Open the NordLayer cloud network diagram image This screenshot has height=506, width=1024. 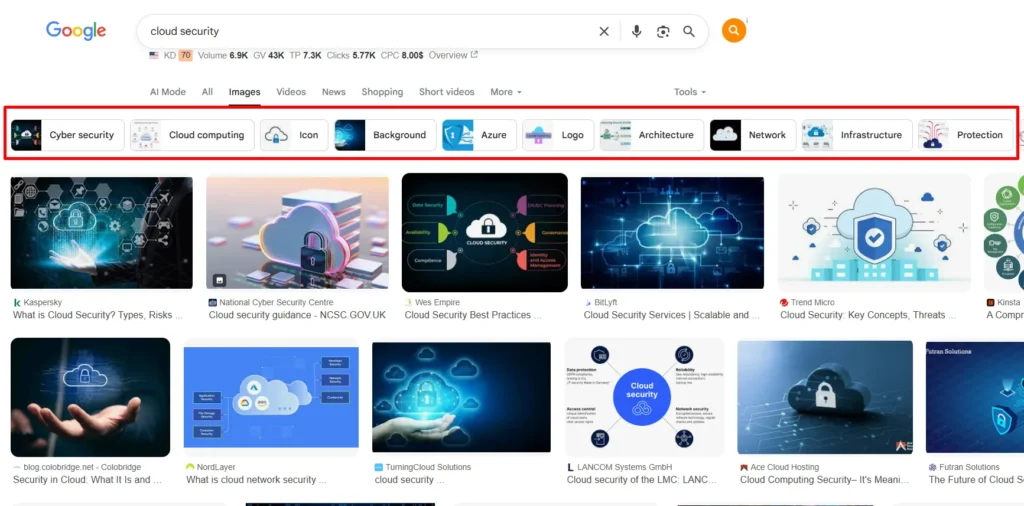[271, 397]
